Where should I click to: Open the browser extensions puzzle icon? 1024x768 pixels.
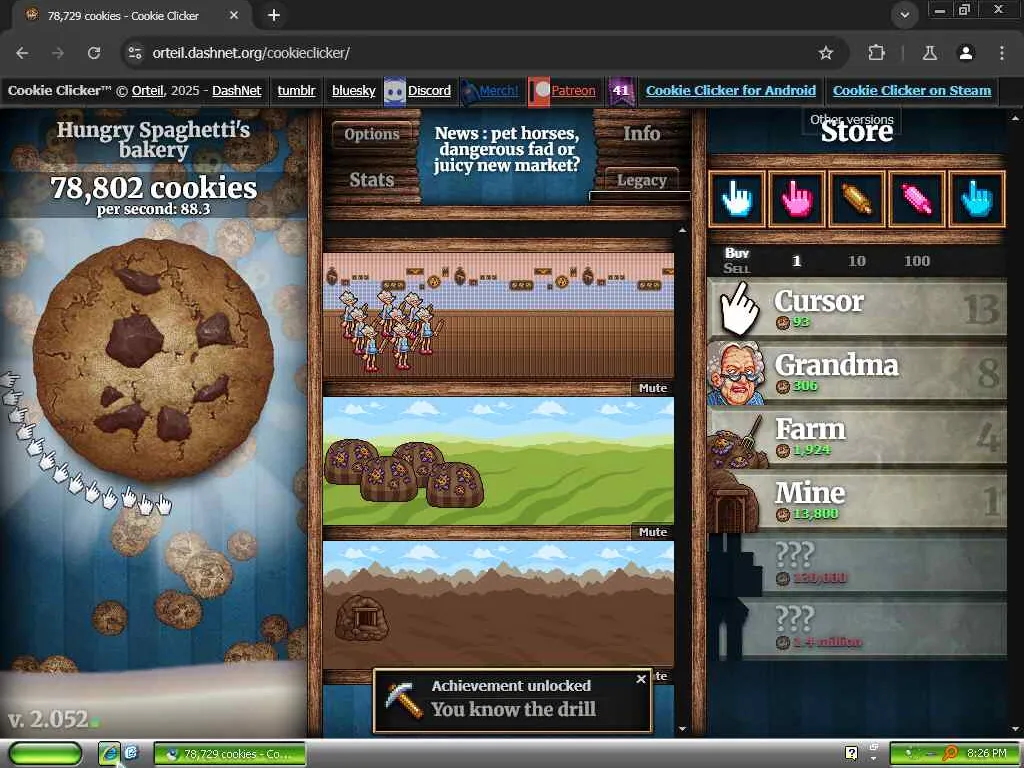876,53
